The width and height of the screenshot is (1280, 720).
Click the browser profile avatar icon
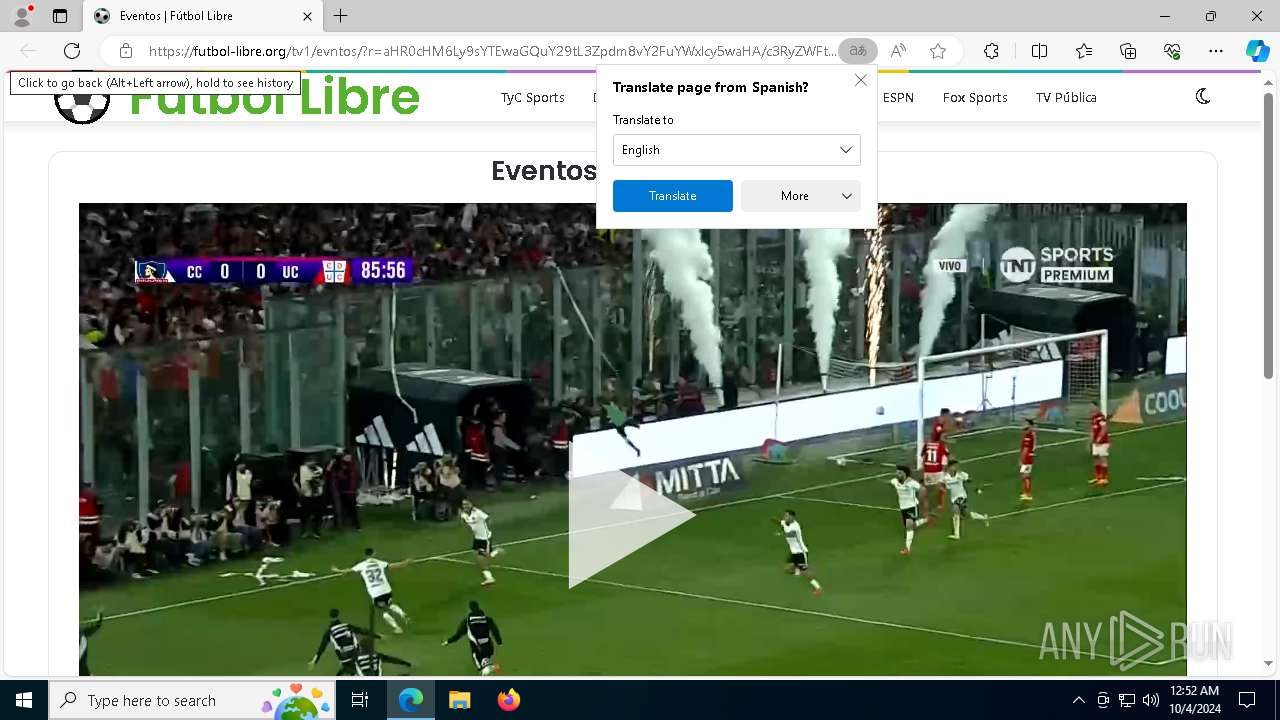(22, 16)
